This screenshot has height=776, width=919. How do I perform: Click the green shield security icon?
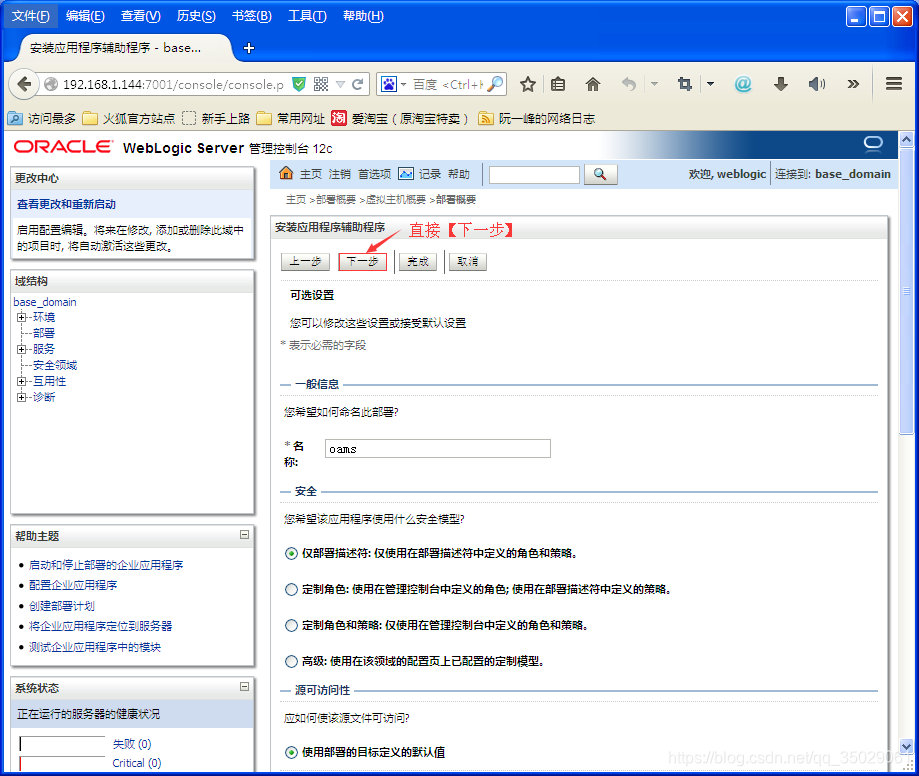click(x=299, y=84)
